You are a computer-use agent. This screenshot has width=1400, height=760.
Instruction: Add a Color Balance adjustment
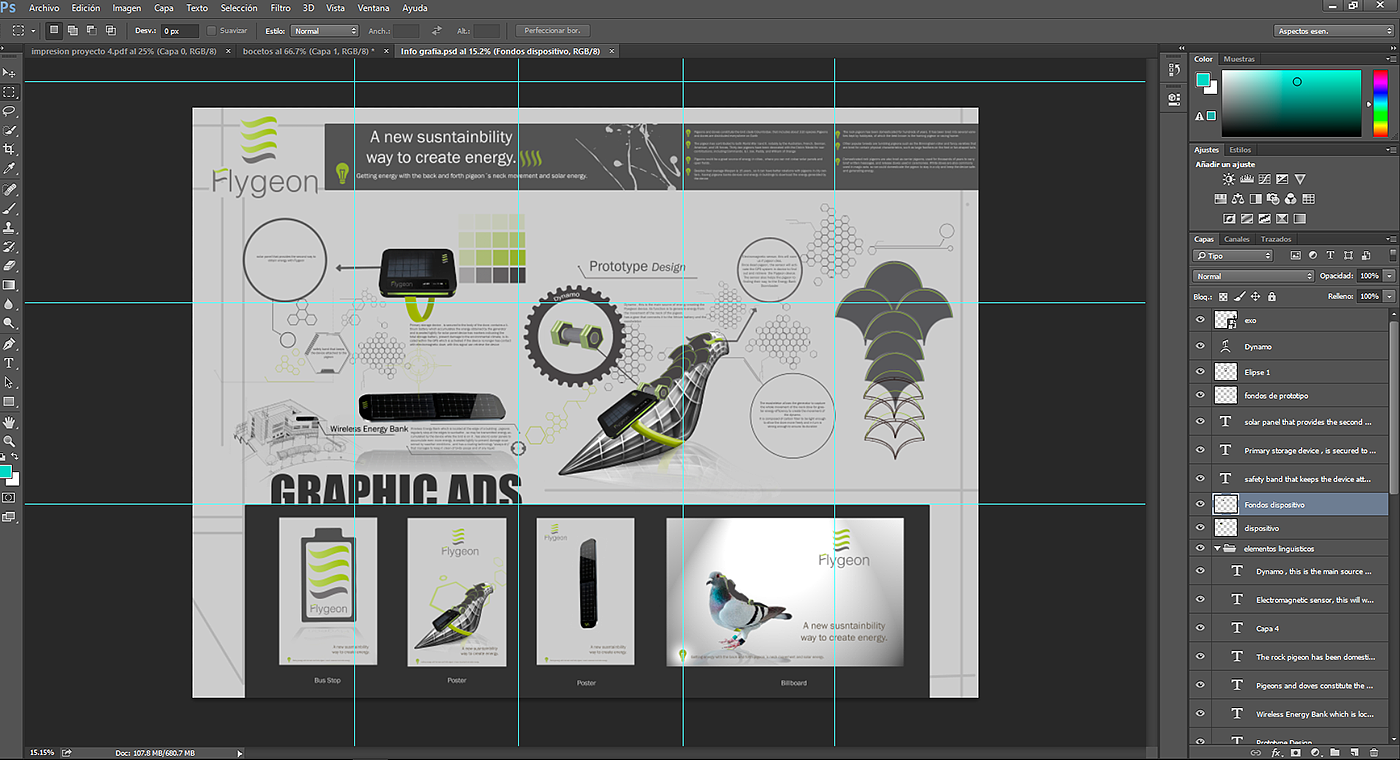click(1238, 199)
